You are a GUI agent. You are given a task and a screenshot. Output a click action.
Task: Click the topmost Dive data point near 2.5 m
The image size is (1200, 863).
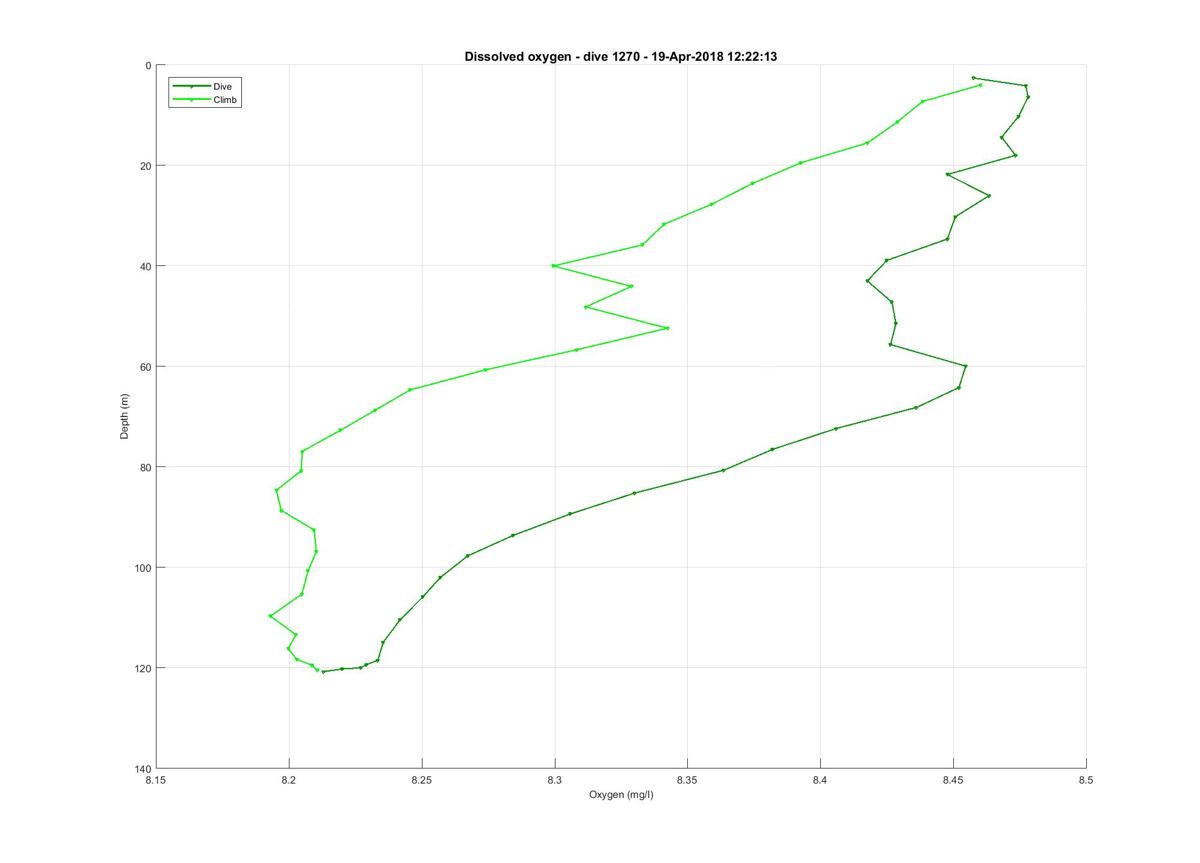[x=973, y=78]
